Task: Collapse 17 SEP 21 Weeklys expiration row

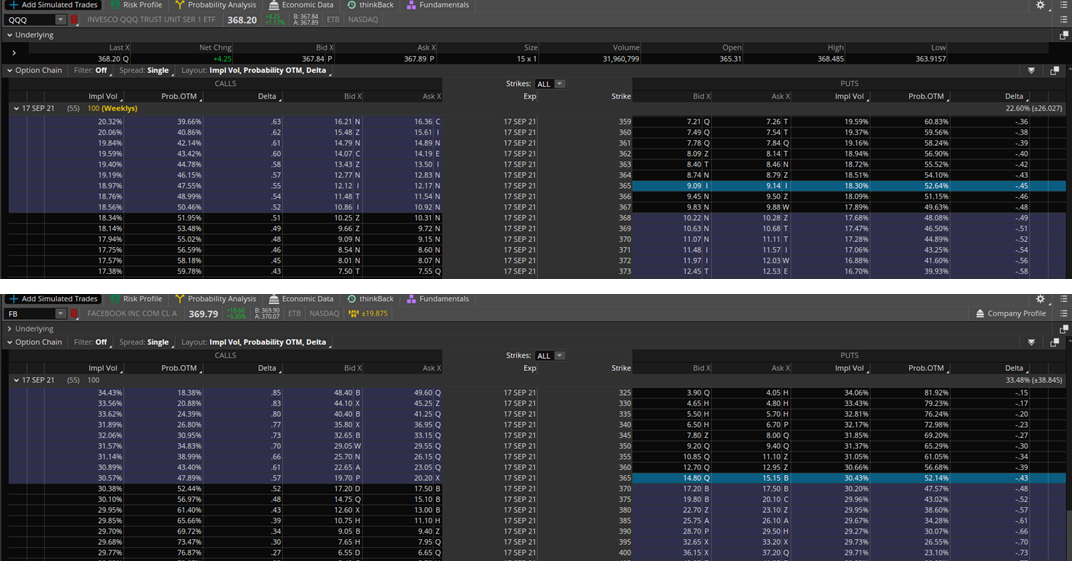Action: click(16, 107)
